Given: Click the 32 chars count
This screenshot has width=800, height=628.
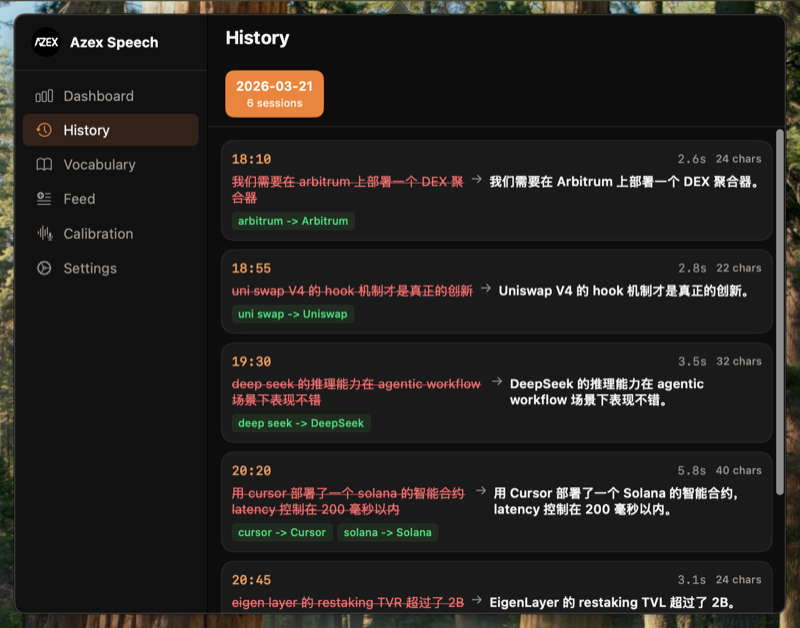Looking at the screenshot, I should [x=739, y=362].
